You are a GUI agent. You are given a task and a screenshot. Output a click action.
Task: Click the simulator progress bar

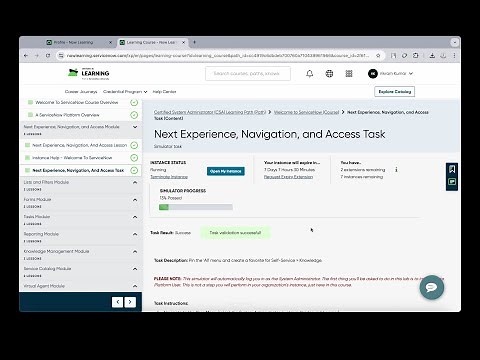pyautogui.click(x=196, y=207)
